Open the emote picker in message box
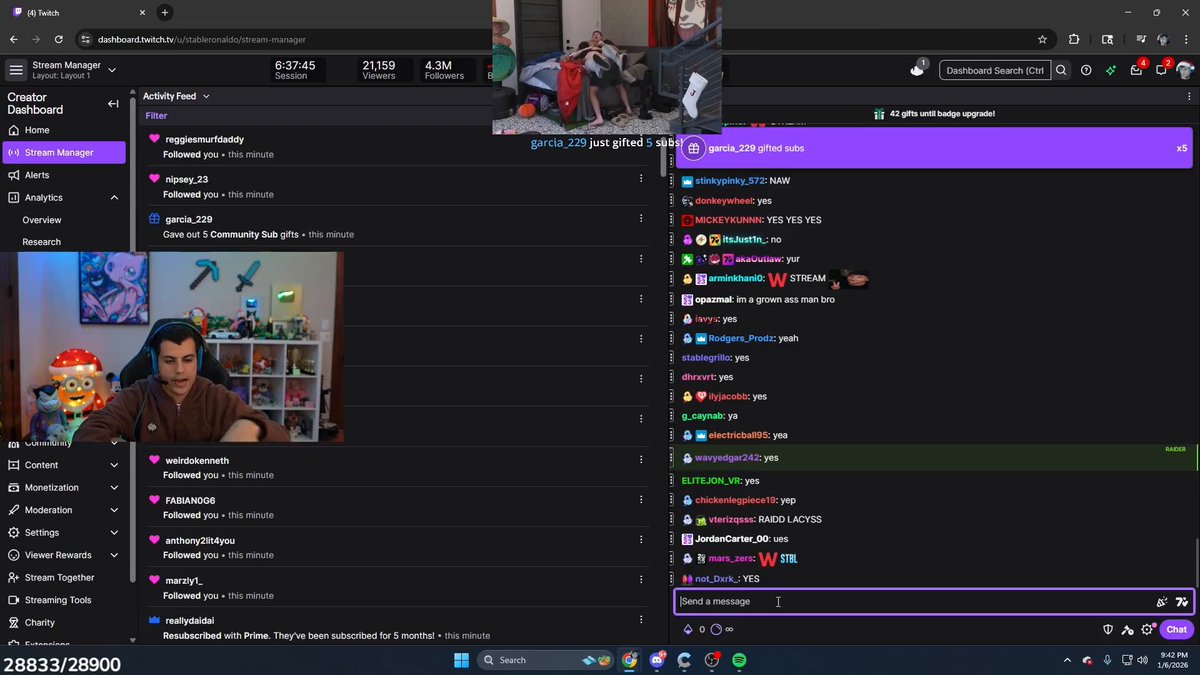This screenshot has width=1200, height=675. coord(1182,602)
